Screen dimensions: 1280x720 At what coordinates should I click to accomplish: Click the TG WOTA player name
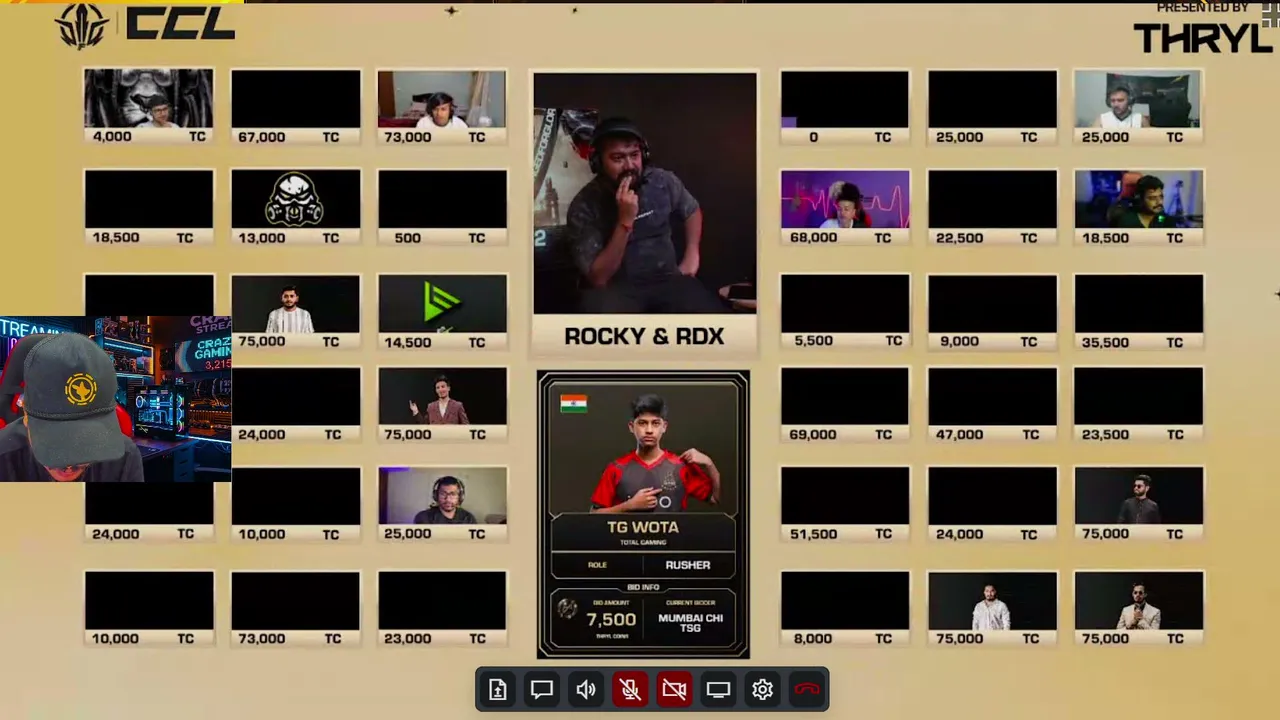643,527
